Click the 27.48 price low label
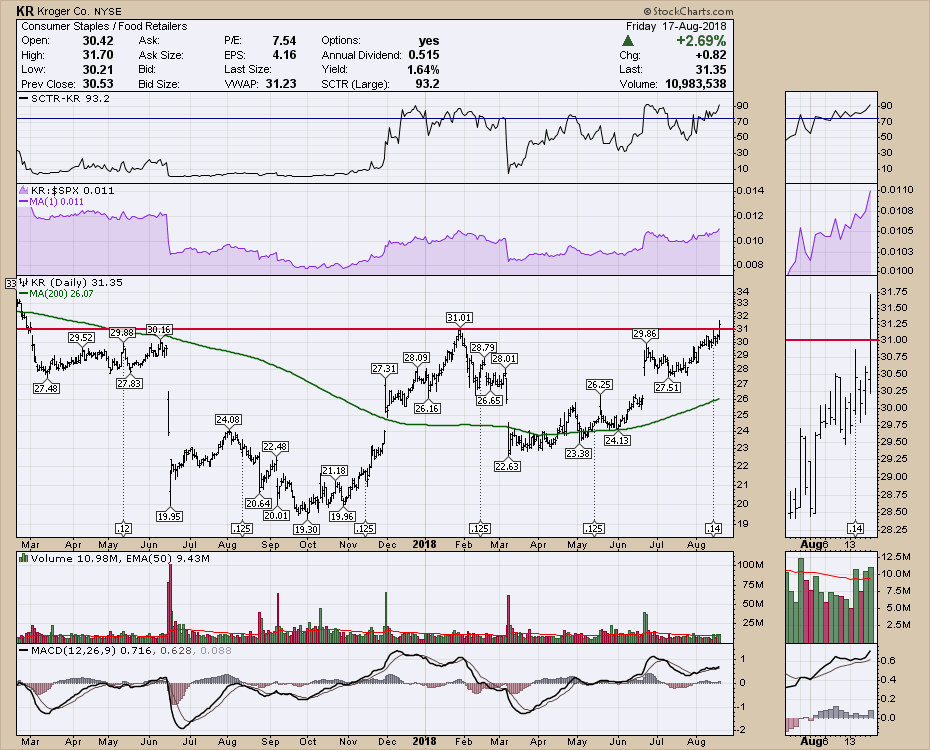Viewport: 930px width, 750px height. [46, 388]
